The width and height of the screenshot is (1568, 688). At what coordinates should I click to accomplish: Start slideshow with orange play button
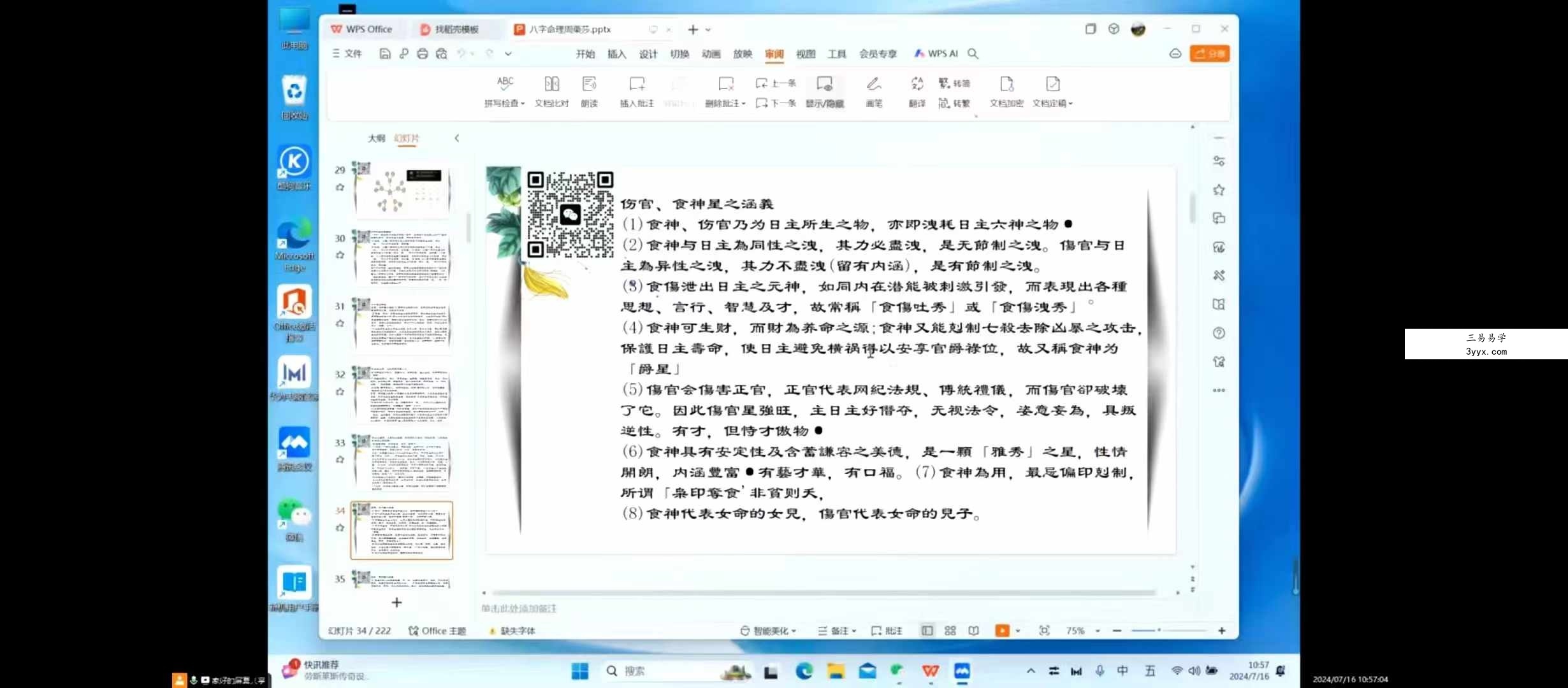[1002, 631]
